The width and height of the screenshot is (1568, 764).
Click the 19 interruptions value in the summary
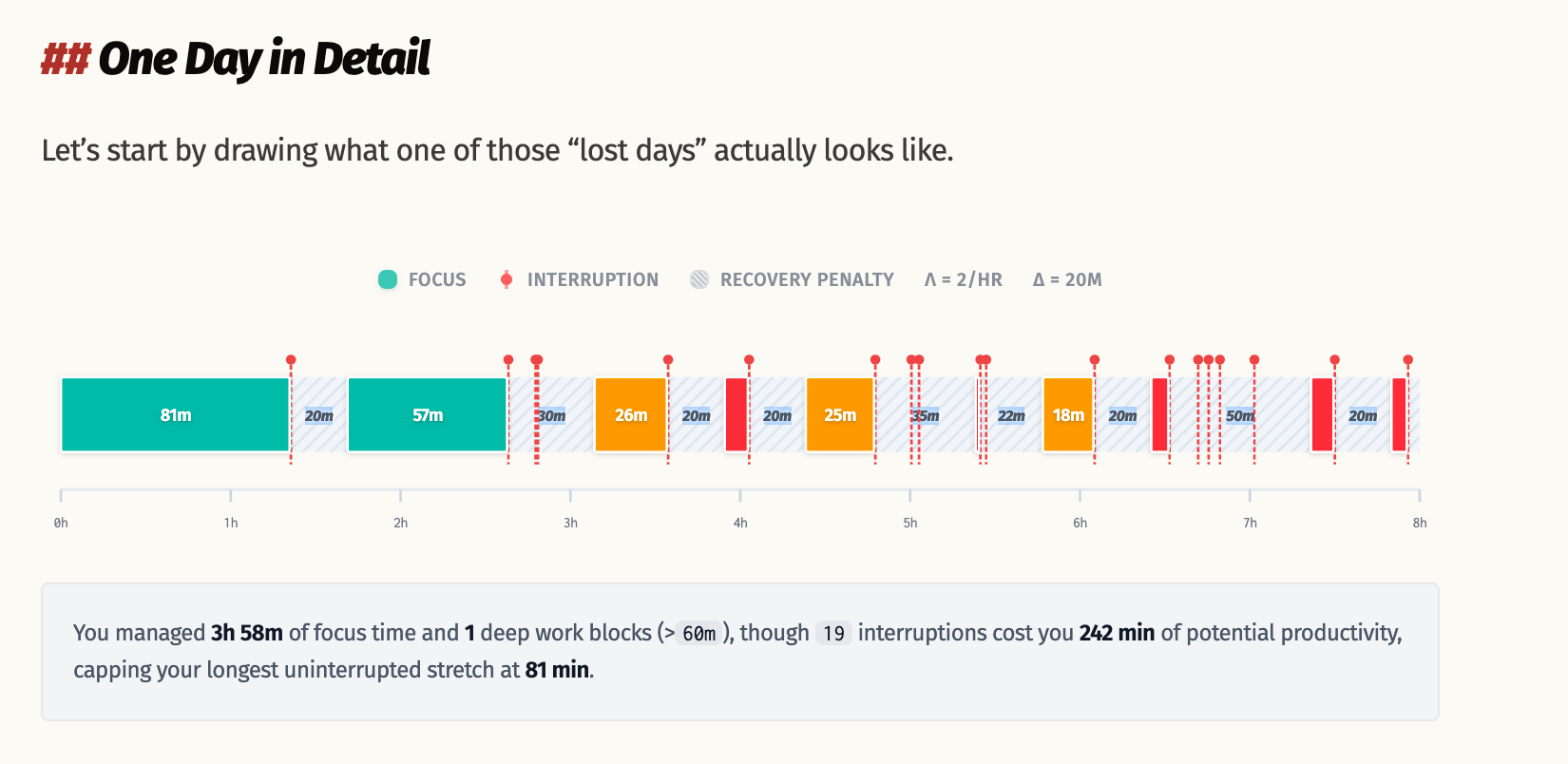[833, 634]
